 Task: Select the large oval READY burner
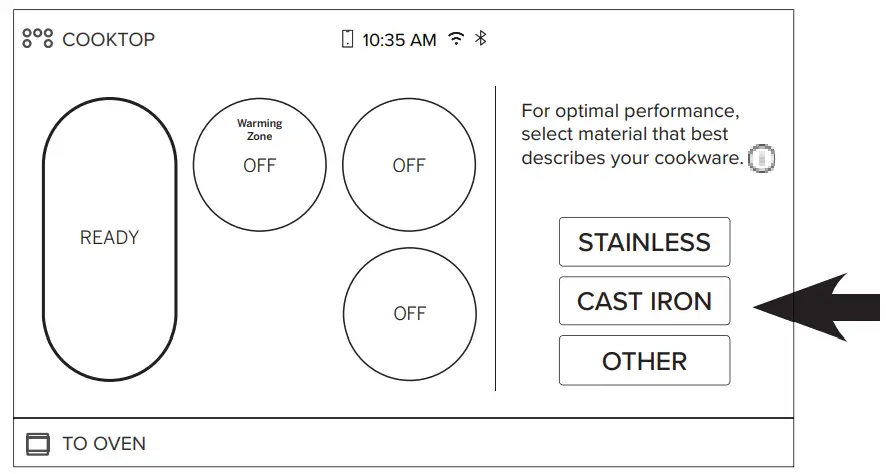pyautogui.click(x=109, y=238)
